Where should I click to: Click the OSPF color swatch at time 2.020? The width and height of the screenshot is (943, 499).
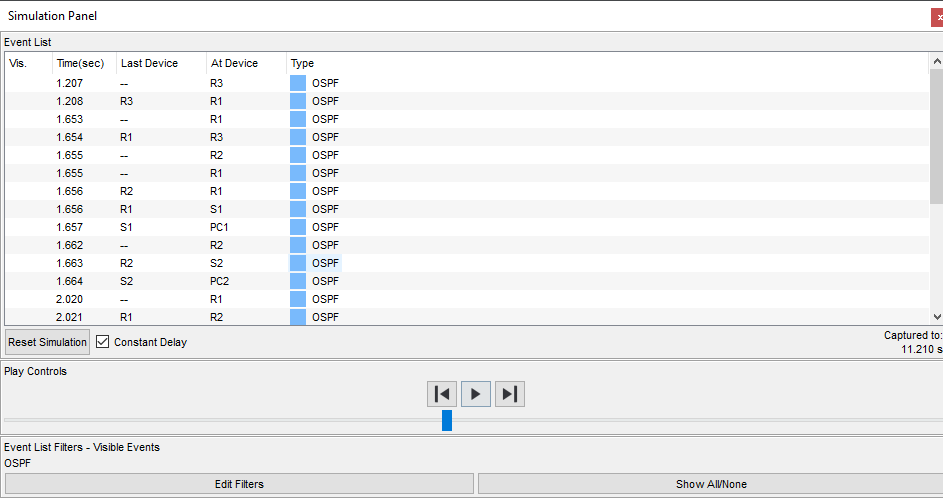click(x=298, y=299)
